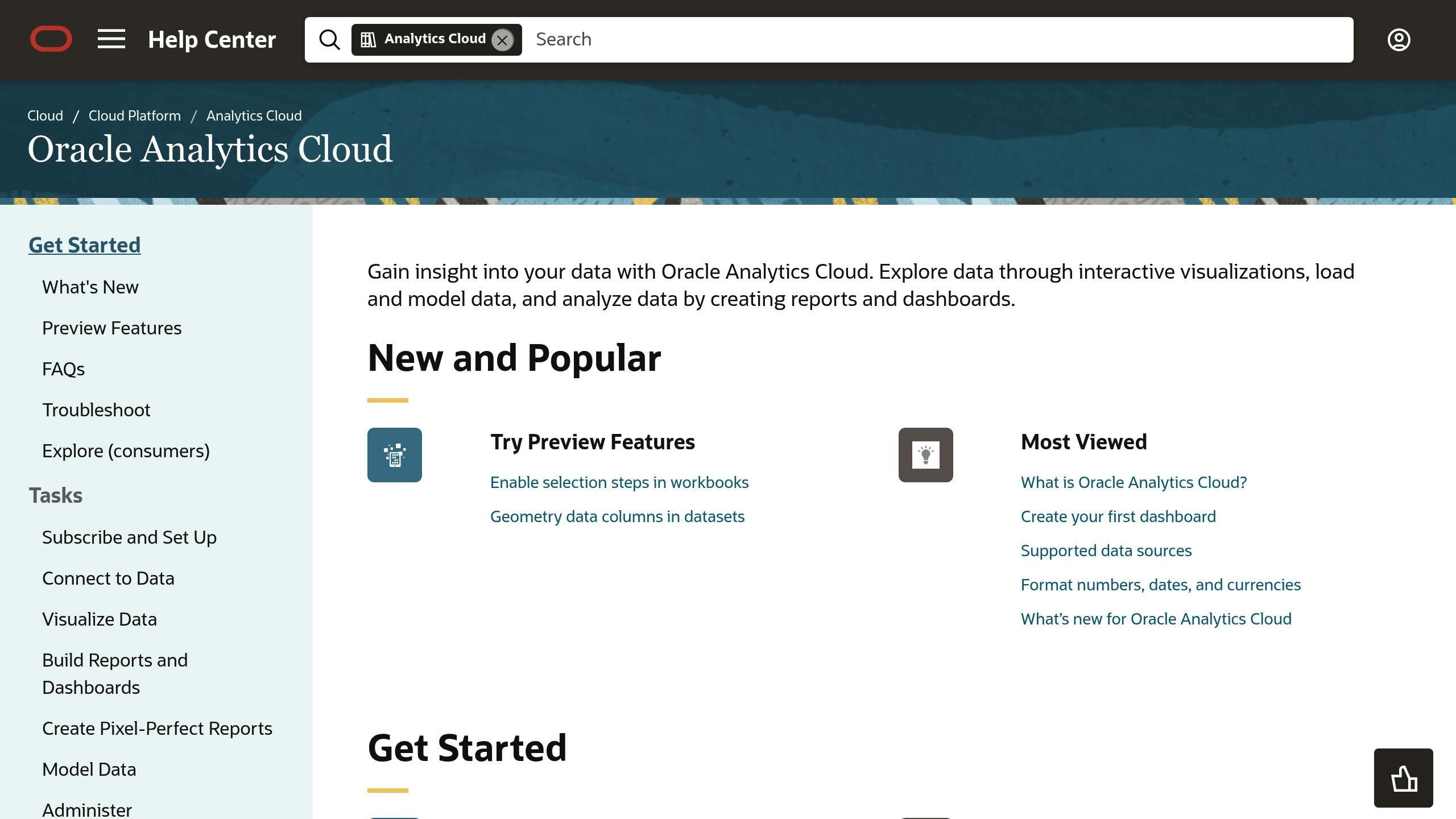
Task: Click the Most Viewed lightbulb icon
Action: tap(925, 455)
